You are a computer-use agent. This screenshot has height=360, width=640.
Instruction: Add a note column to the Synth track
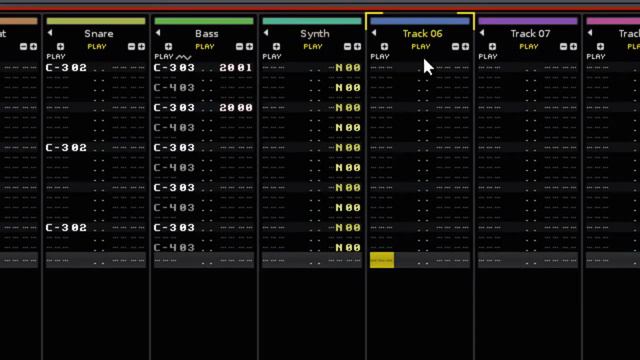click(x=276, y=47)
